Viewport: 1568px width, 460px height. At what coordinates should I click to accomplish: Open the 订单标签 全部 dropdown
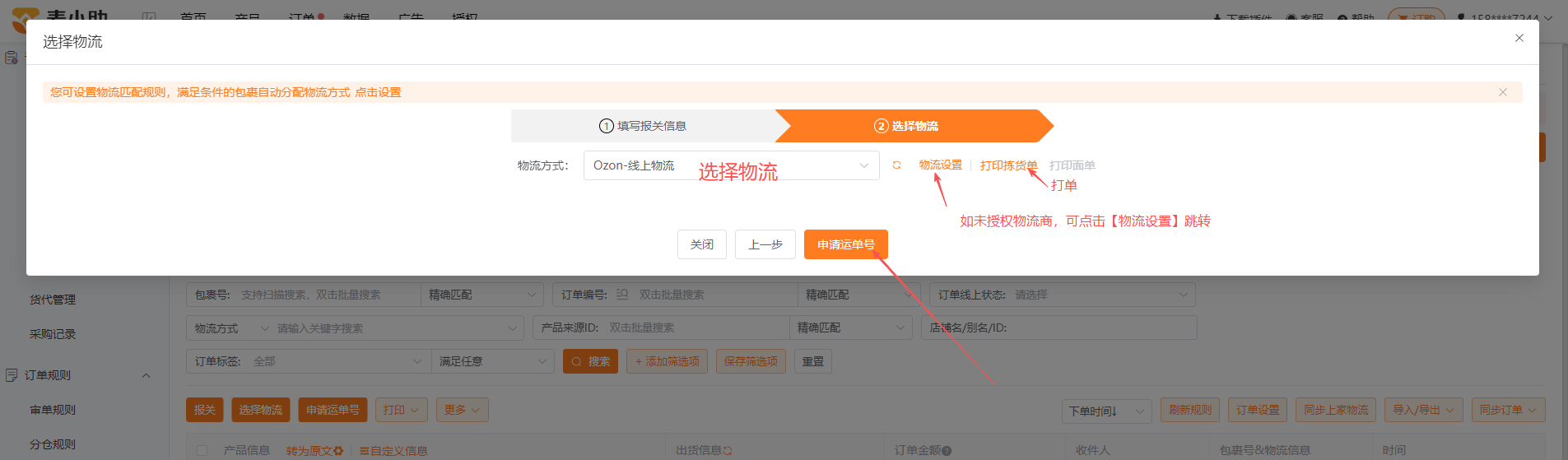337,361
